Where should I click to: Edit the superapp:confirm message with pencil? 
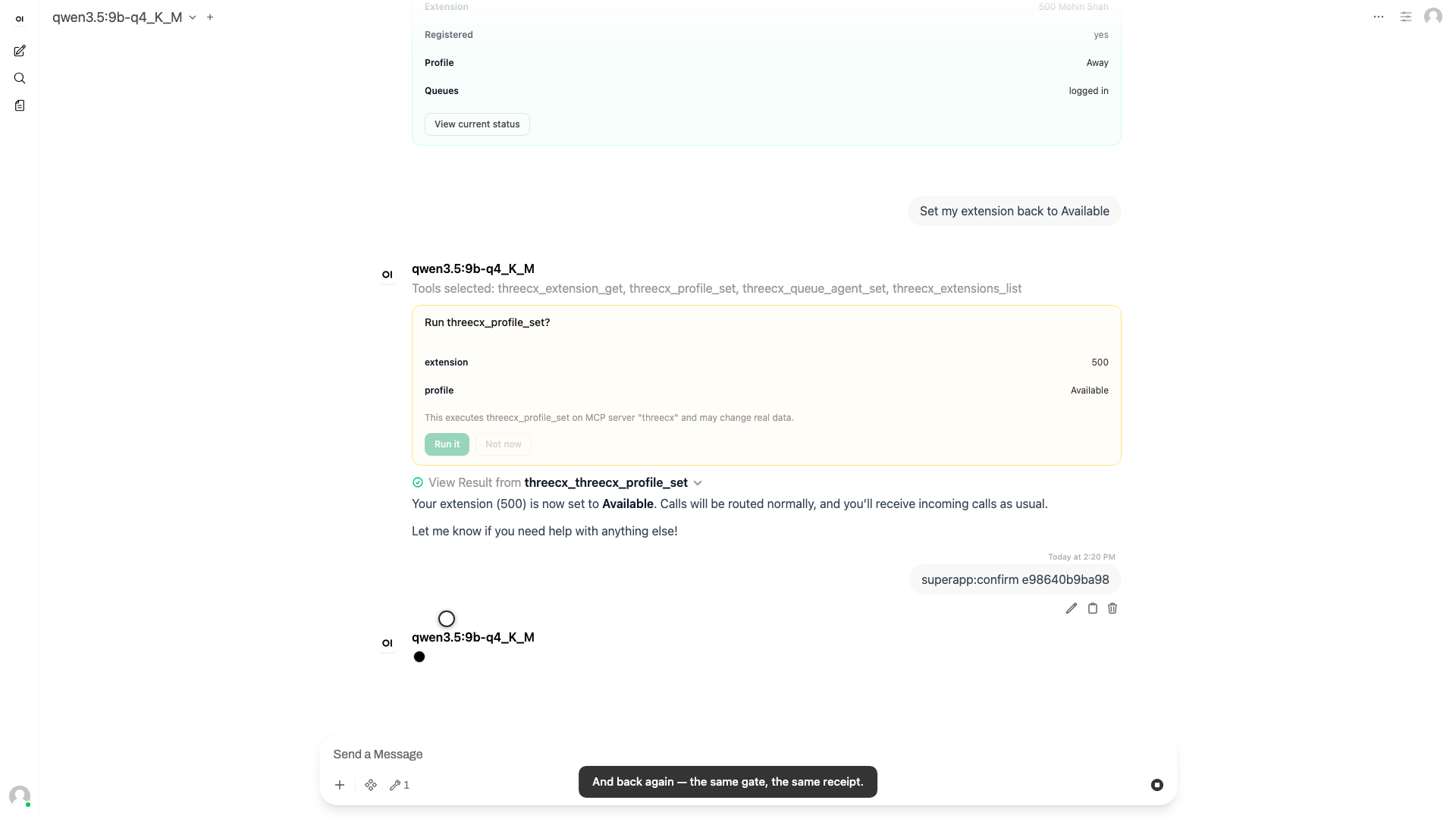1071,608
